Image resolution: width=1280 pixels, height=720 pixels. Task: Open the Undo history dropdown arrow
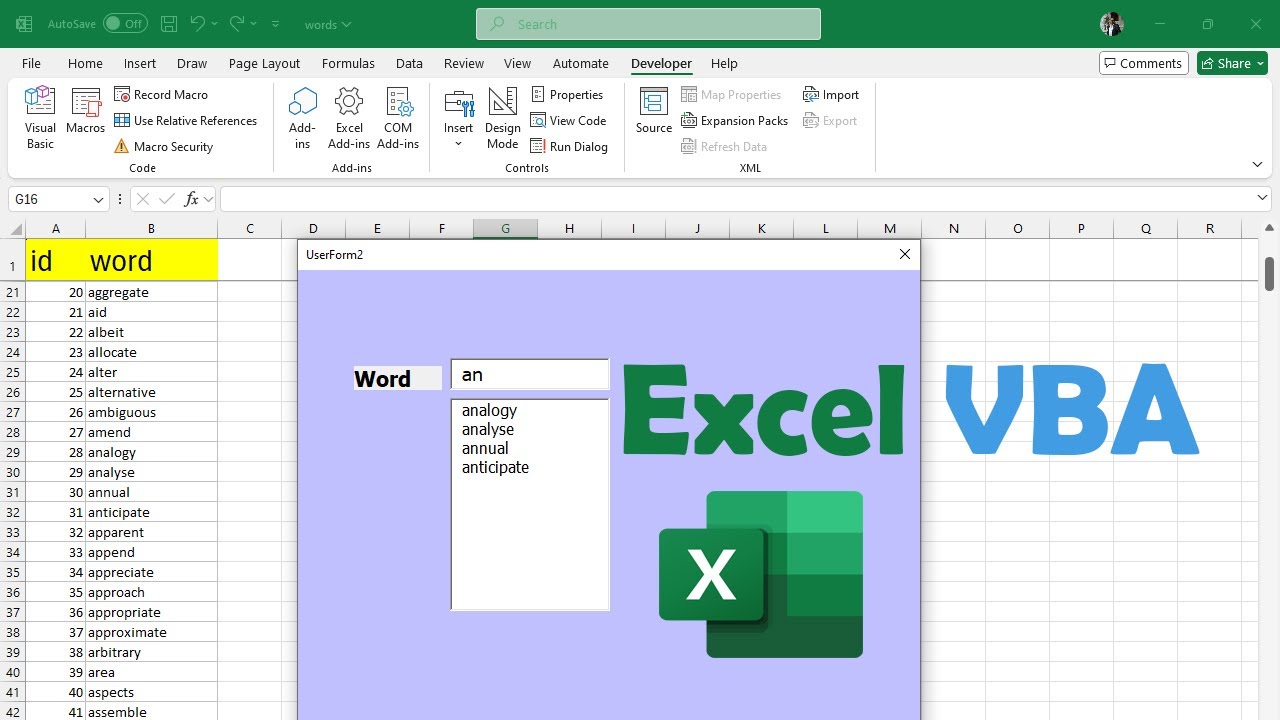(215, 23)
